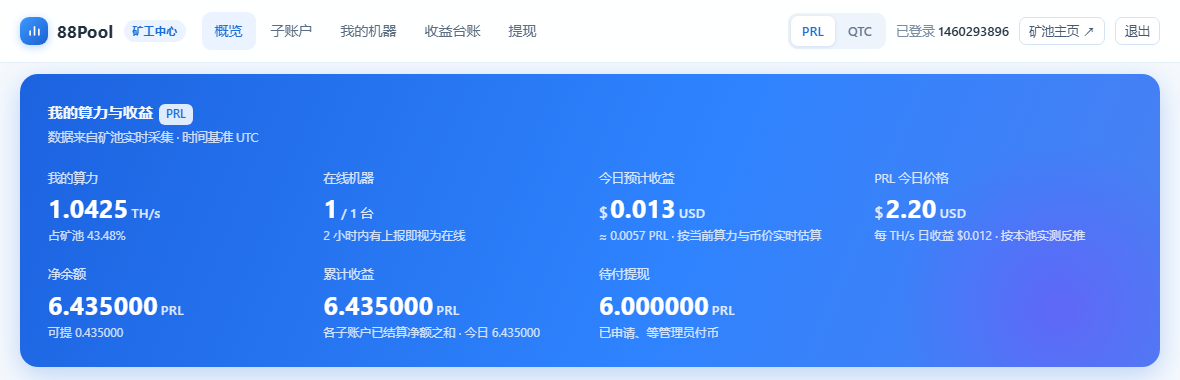This screenshot has height=380, width=1180.
Task: Click the 今日预计收益 label
Action: click(x=637, y=178)
